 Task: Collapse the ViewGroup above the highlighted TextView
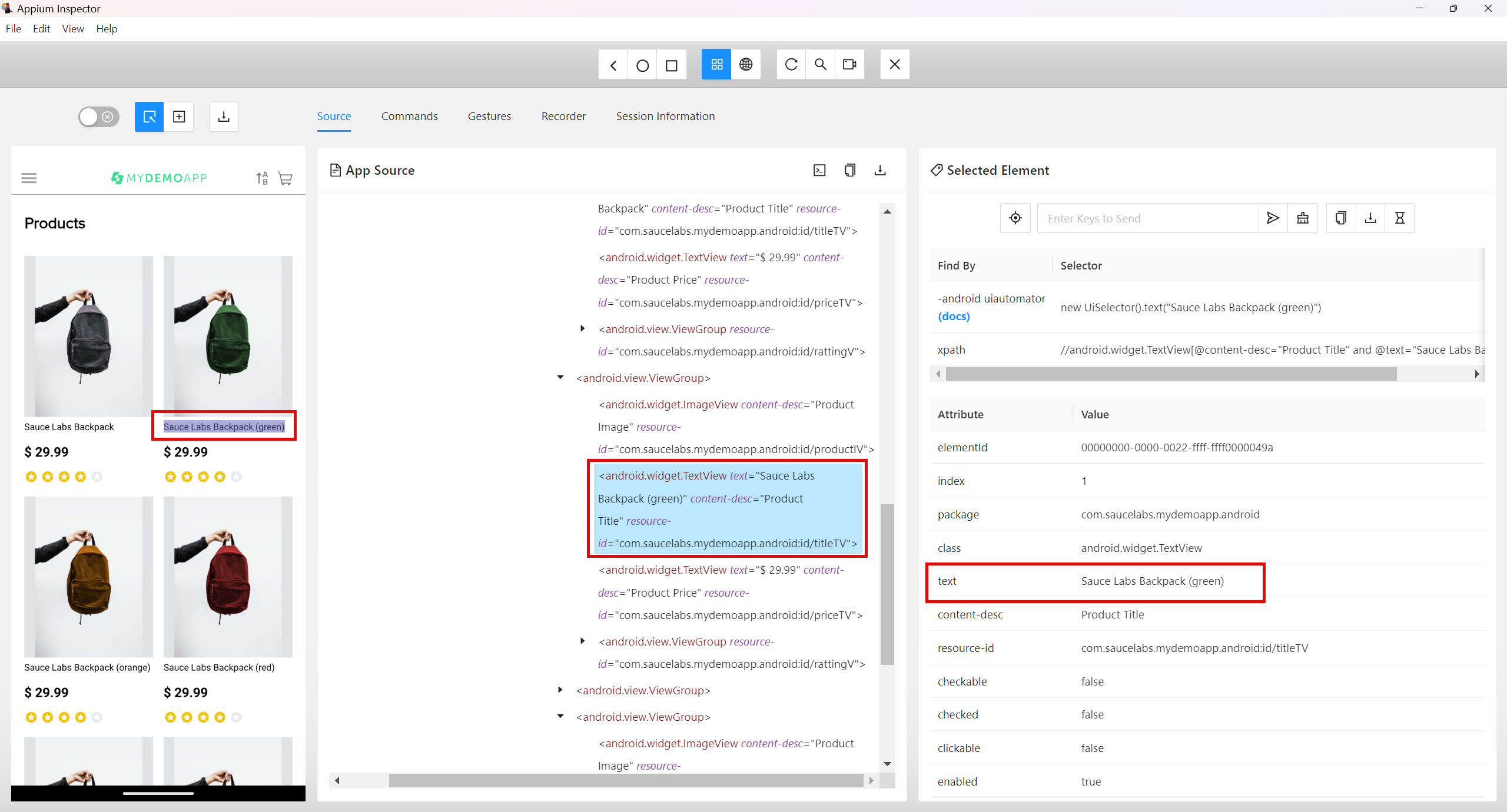pyautogui.click(x=560, y=378)
